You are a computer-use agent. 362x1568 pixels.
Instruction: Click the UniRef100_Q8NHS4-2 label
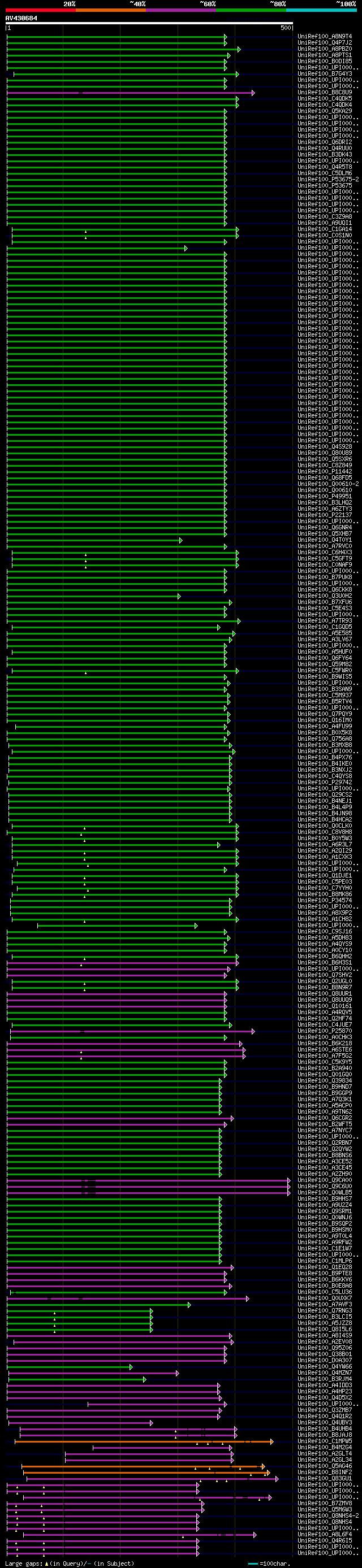point(328,1515)
